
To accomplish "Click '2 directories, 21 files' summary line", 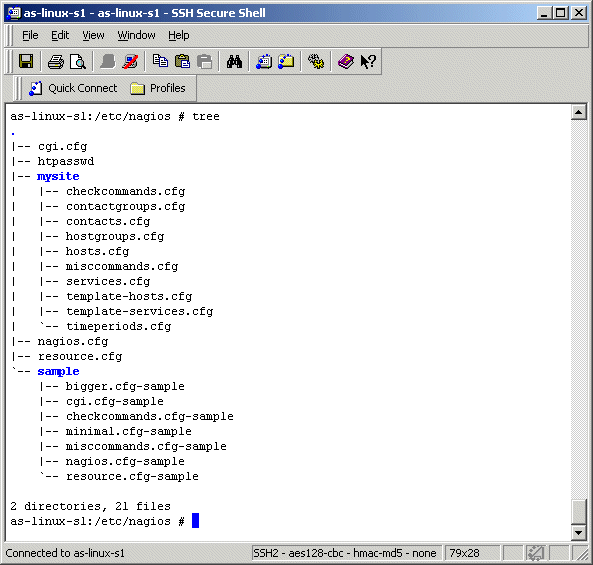I will [x=90, y=506].
